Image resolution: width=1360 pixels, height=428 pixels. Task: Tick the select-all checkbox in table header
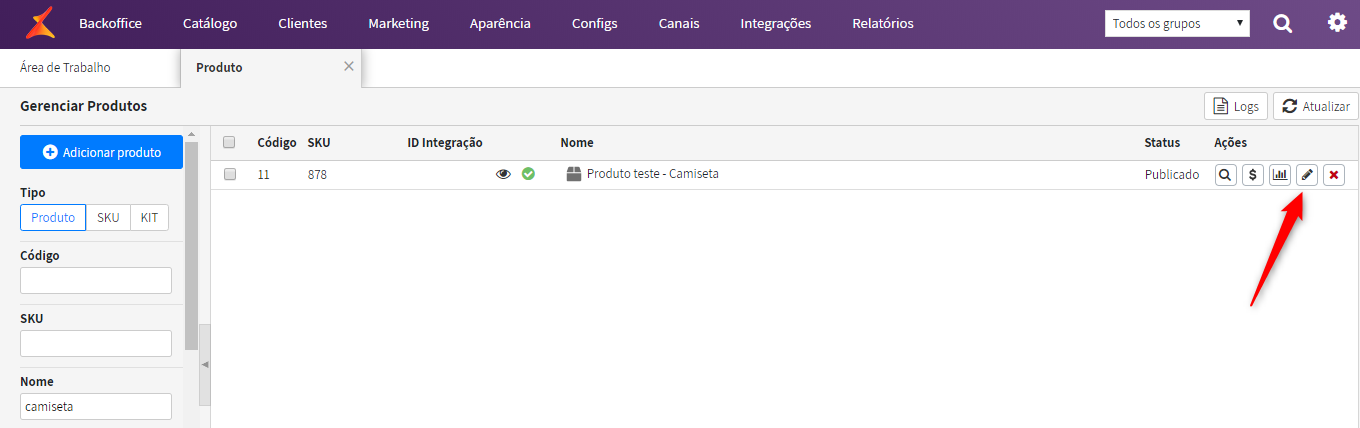pyautogui.click(x=229, y=142)
